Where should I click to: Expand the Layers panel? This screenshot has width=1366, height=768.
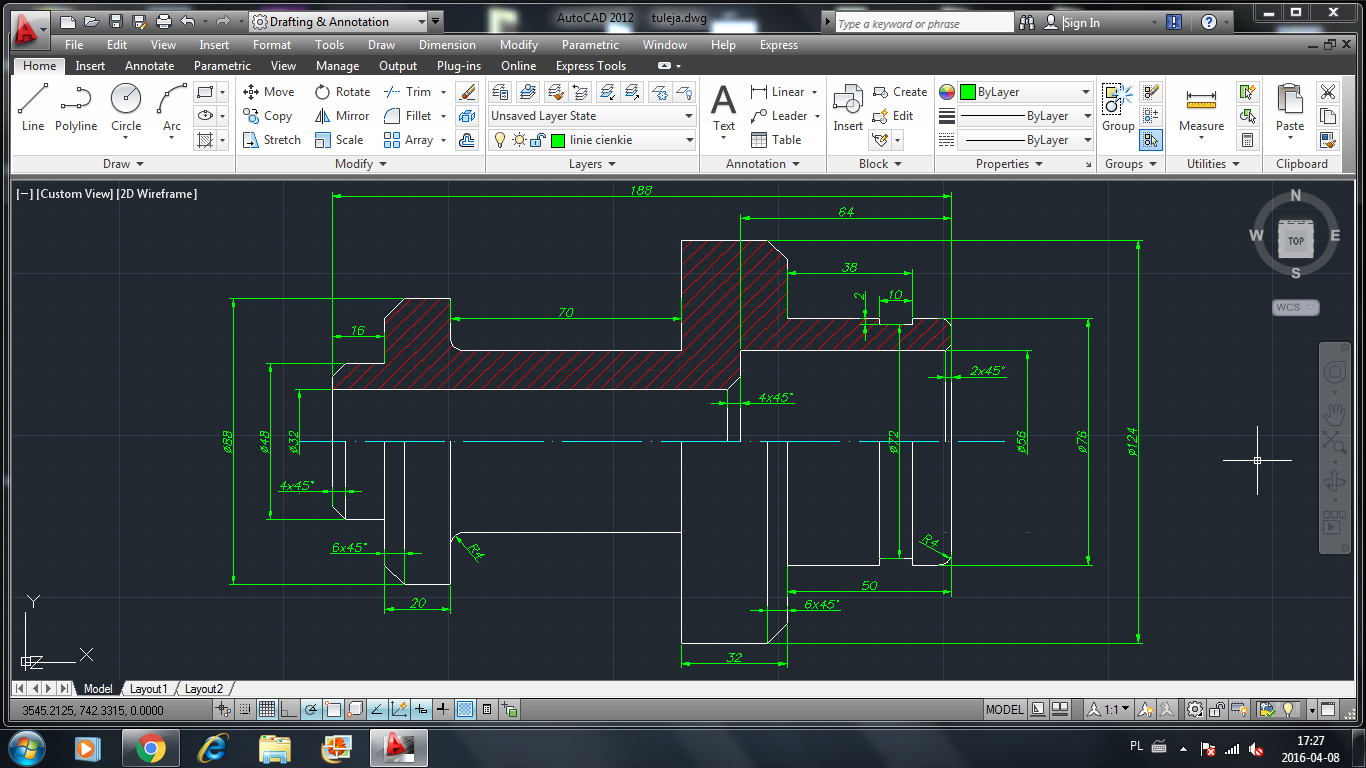592,164
